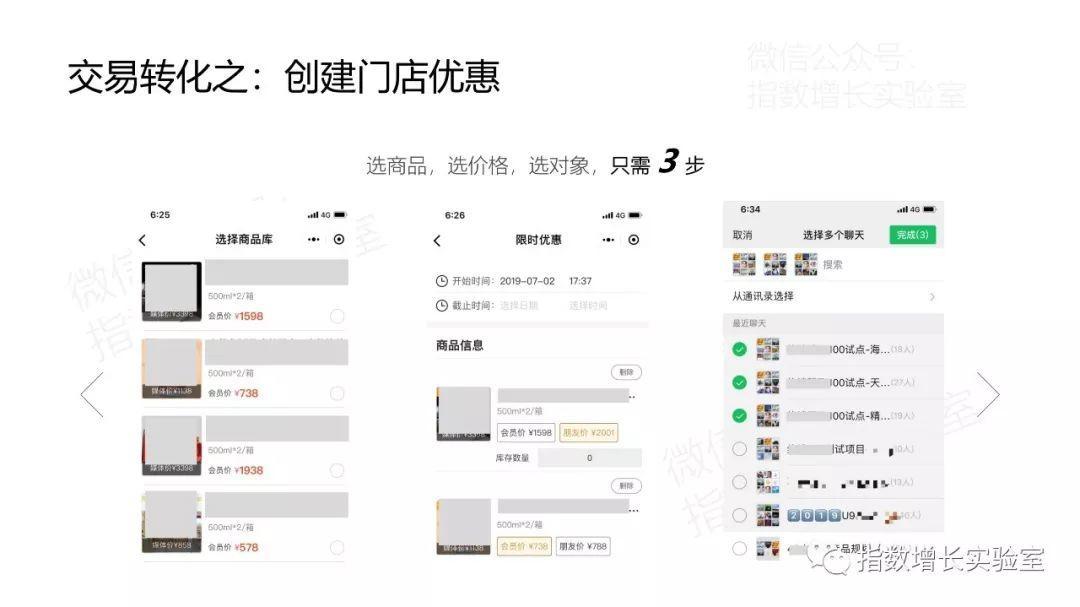Choose the 朋友价 ¥788 price option
Image resolution: width=1080 pixels, height=607 pixels.
(583, 546)
